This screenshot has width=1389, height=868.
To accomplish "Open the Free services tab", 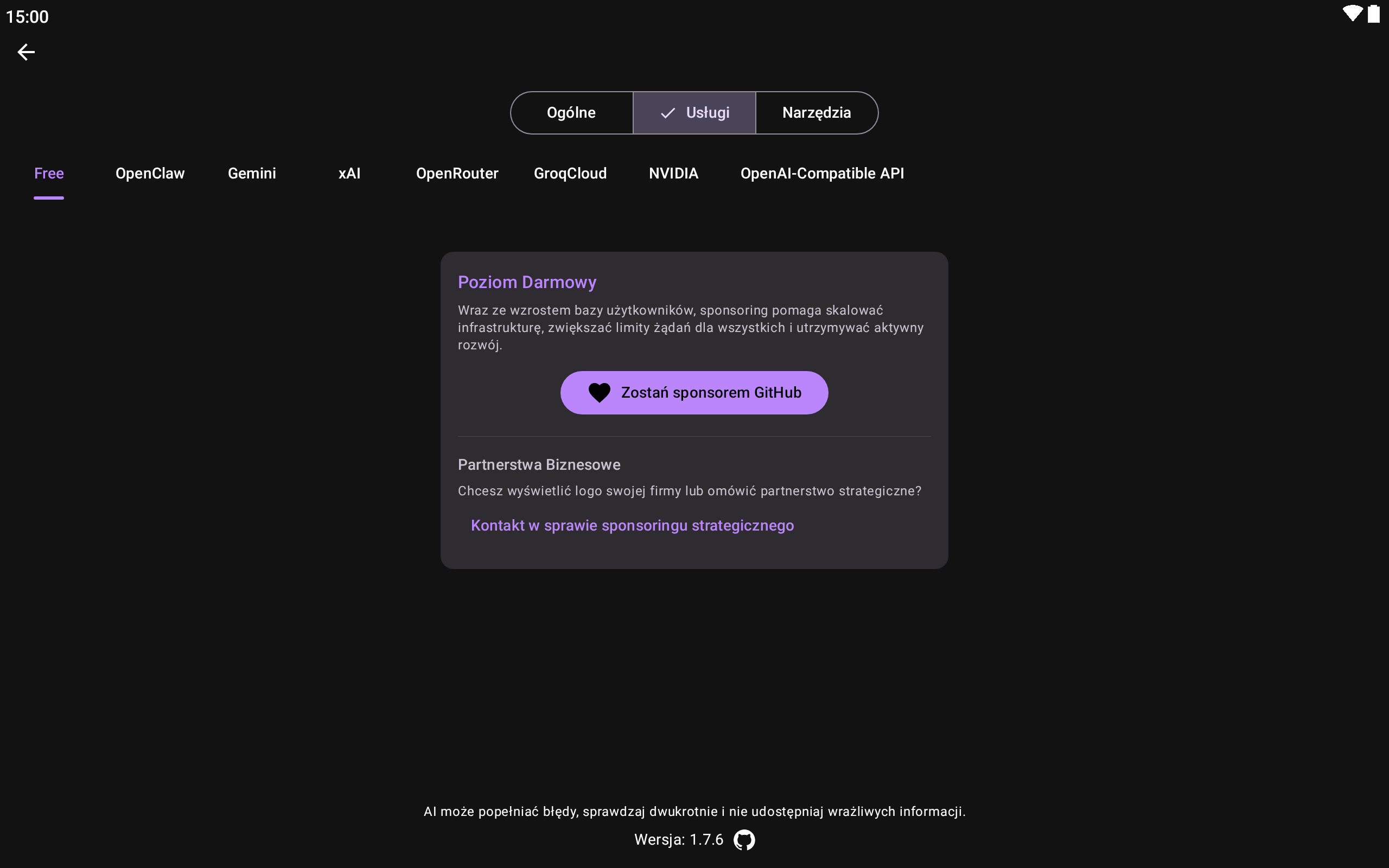I will (x=49, y=174).
